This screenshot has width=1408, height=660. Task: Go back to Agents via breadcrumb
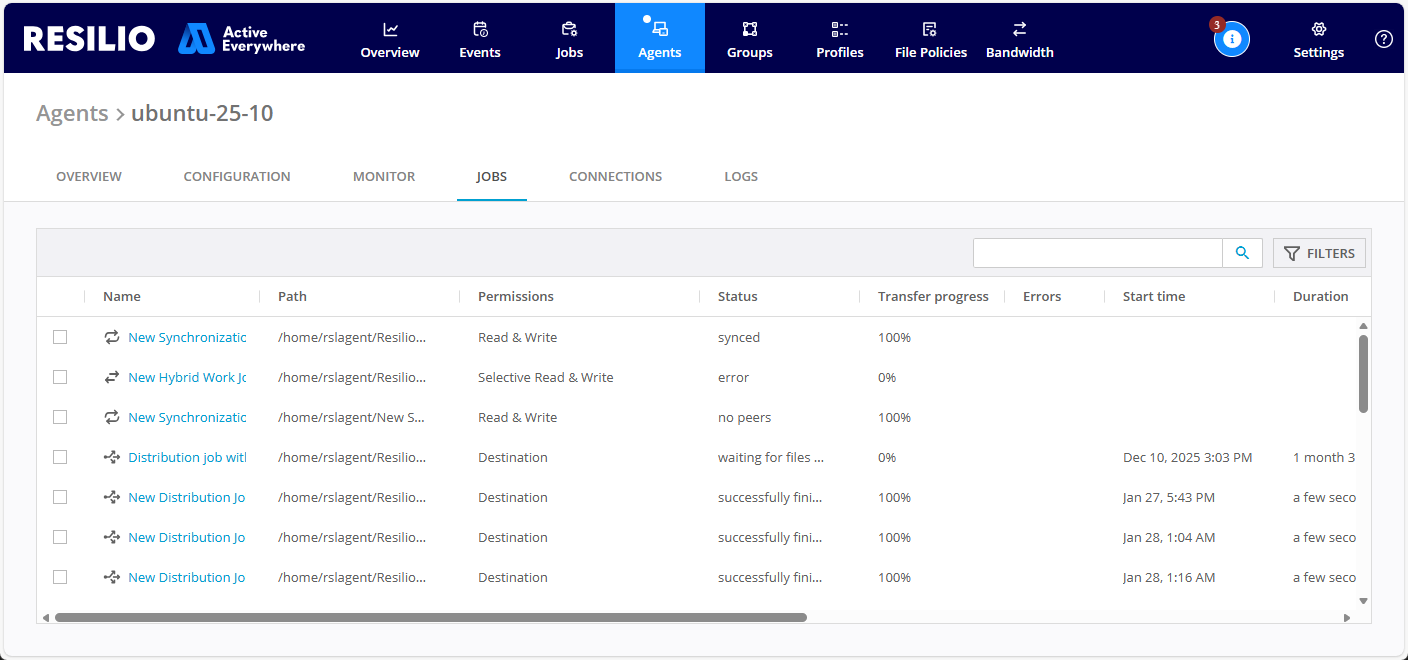point(72,113)
